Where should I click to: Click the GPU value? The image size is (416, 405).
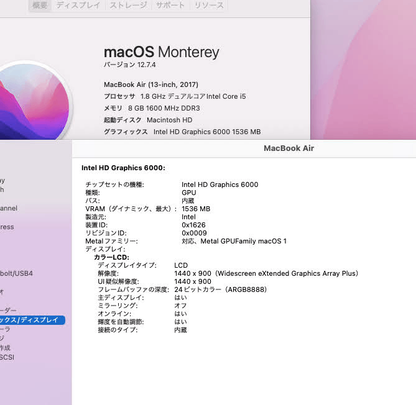pos(189,193)
